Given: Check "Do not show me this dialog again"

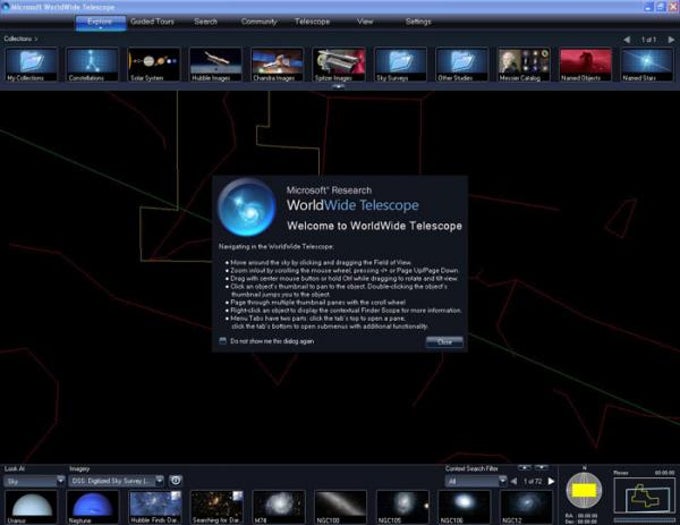Looking at the screenshot, I should click(x=223, y=341).
